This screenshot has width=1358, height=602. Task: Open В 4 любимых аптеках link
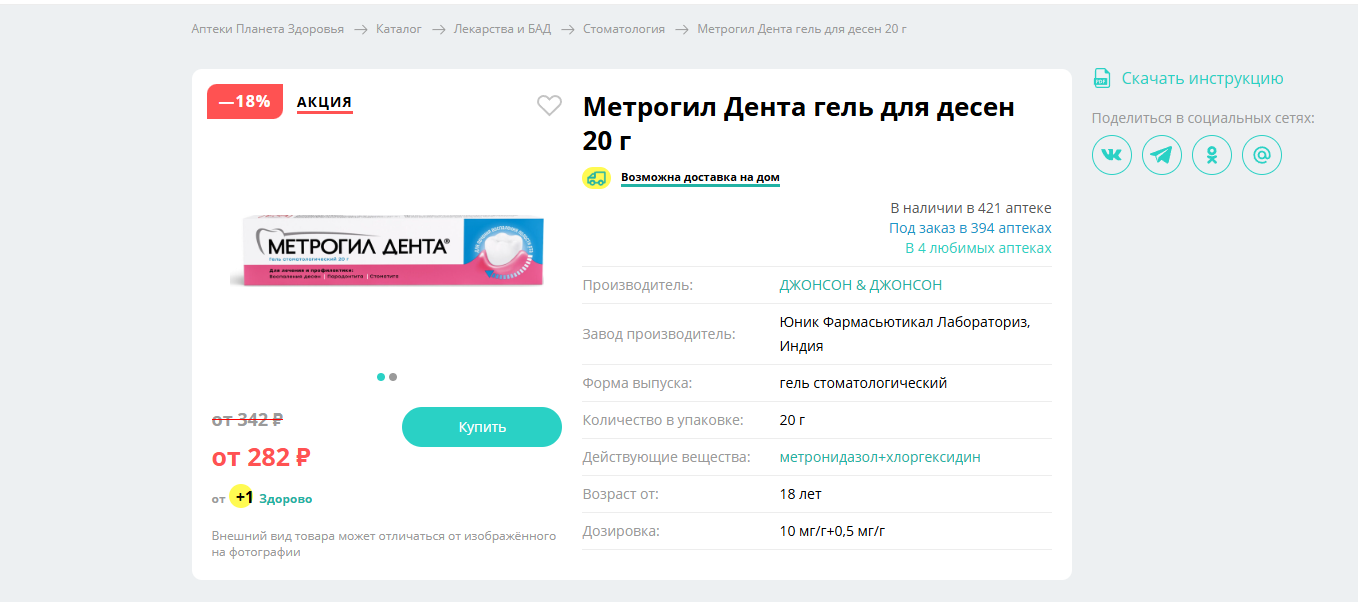[978, 248]
